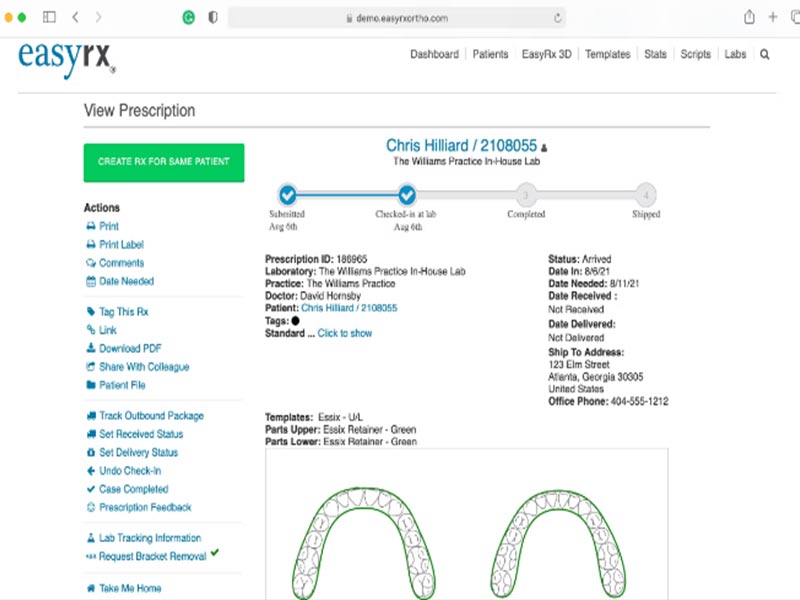Click the Track Outbound Package truck icon
800x600 pixels.
(91, 416)
